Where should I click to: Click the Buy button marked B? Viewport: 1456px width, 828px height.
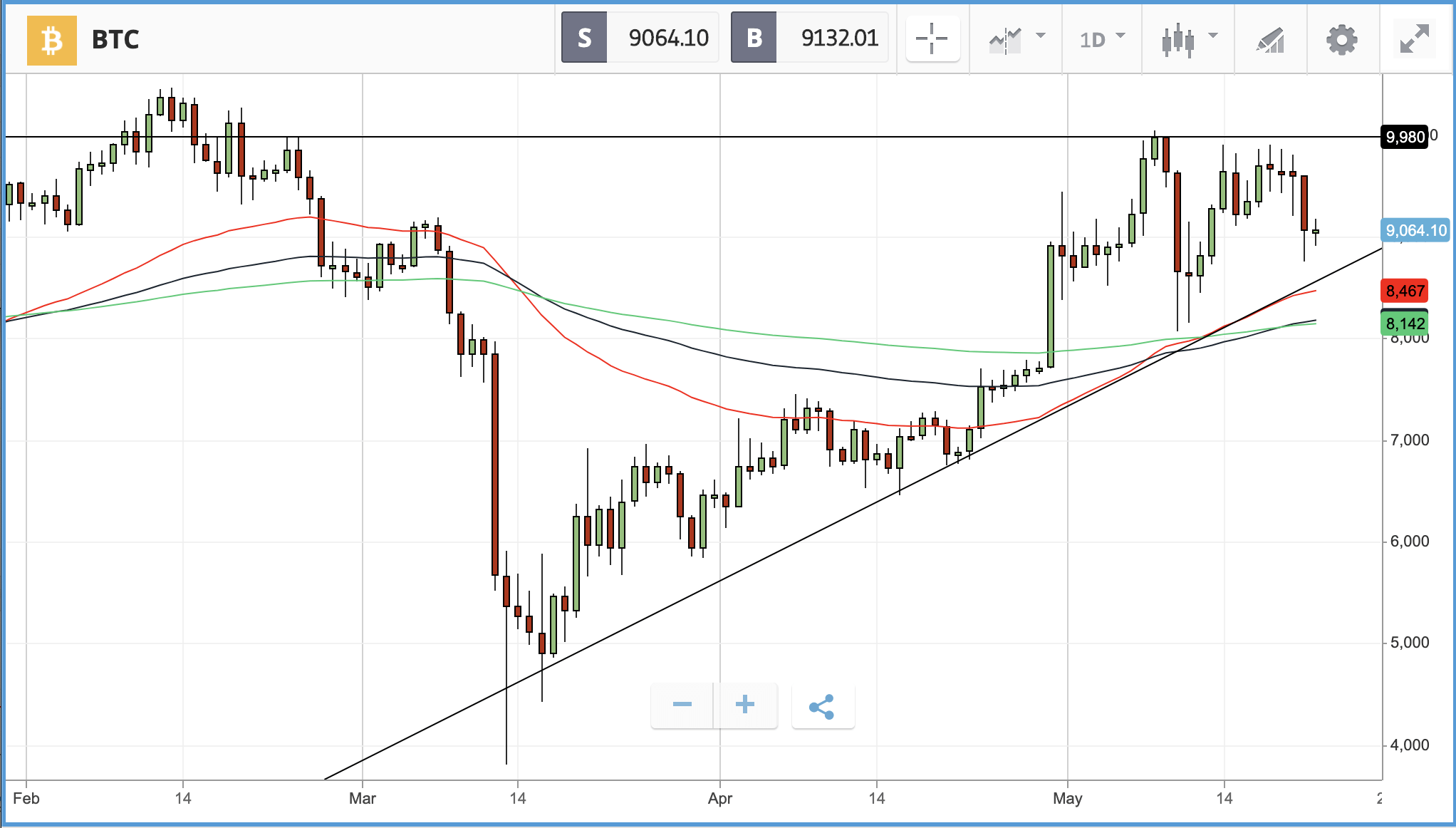[x=754, y=38]
